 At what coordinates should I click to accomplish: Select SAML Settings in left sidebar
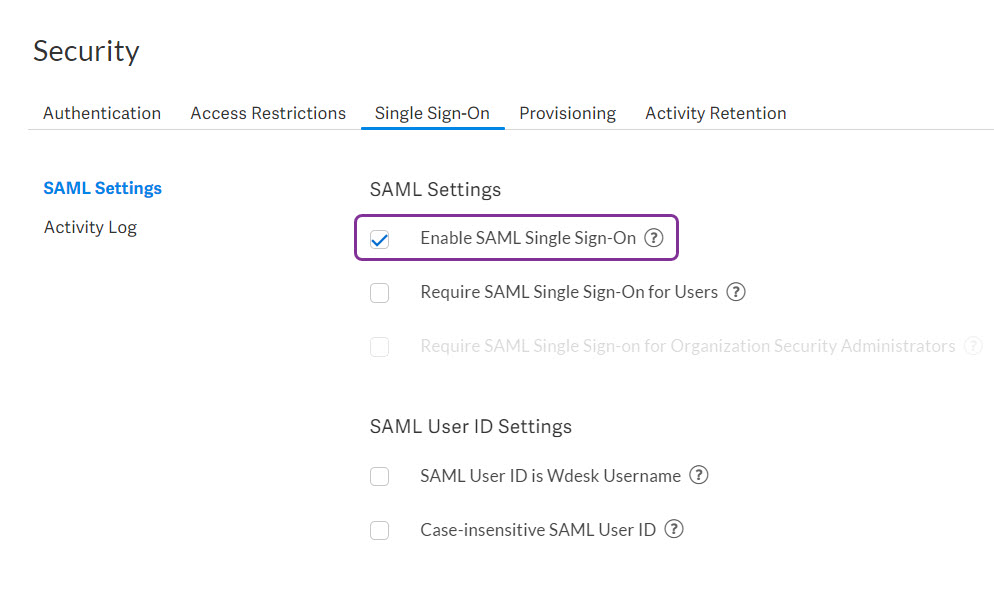tap(103, 188)
